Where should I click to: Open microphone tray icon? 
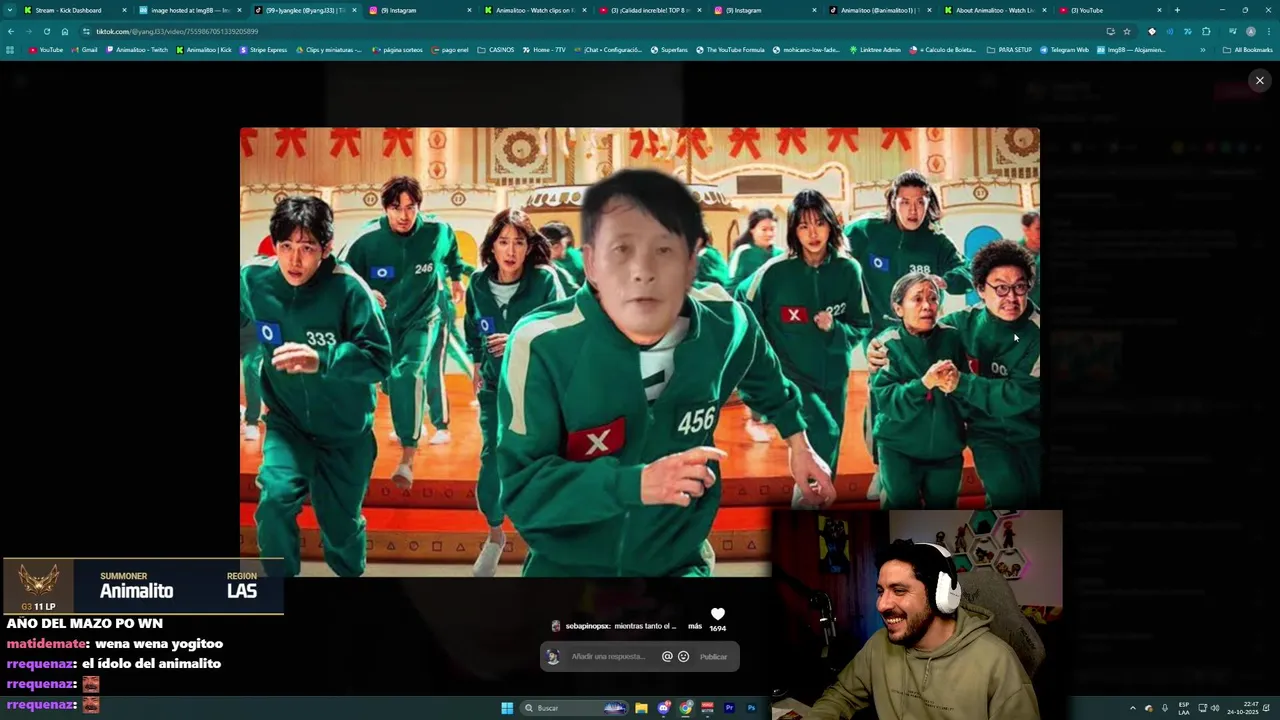coord(1164,708)
